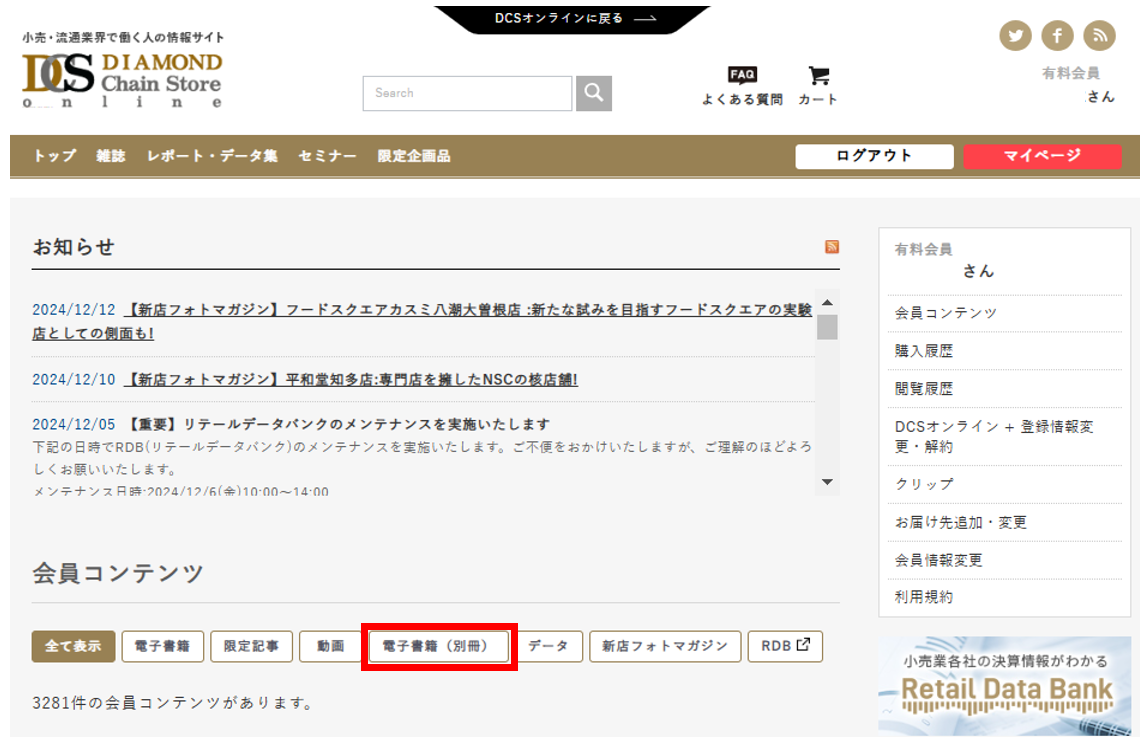
Task: Open the shopping cart カート icon
Action: pyautogui.click(x=818, y=85)
